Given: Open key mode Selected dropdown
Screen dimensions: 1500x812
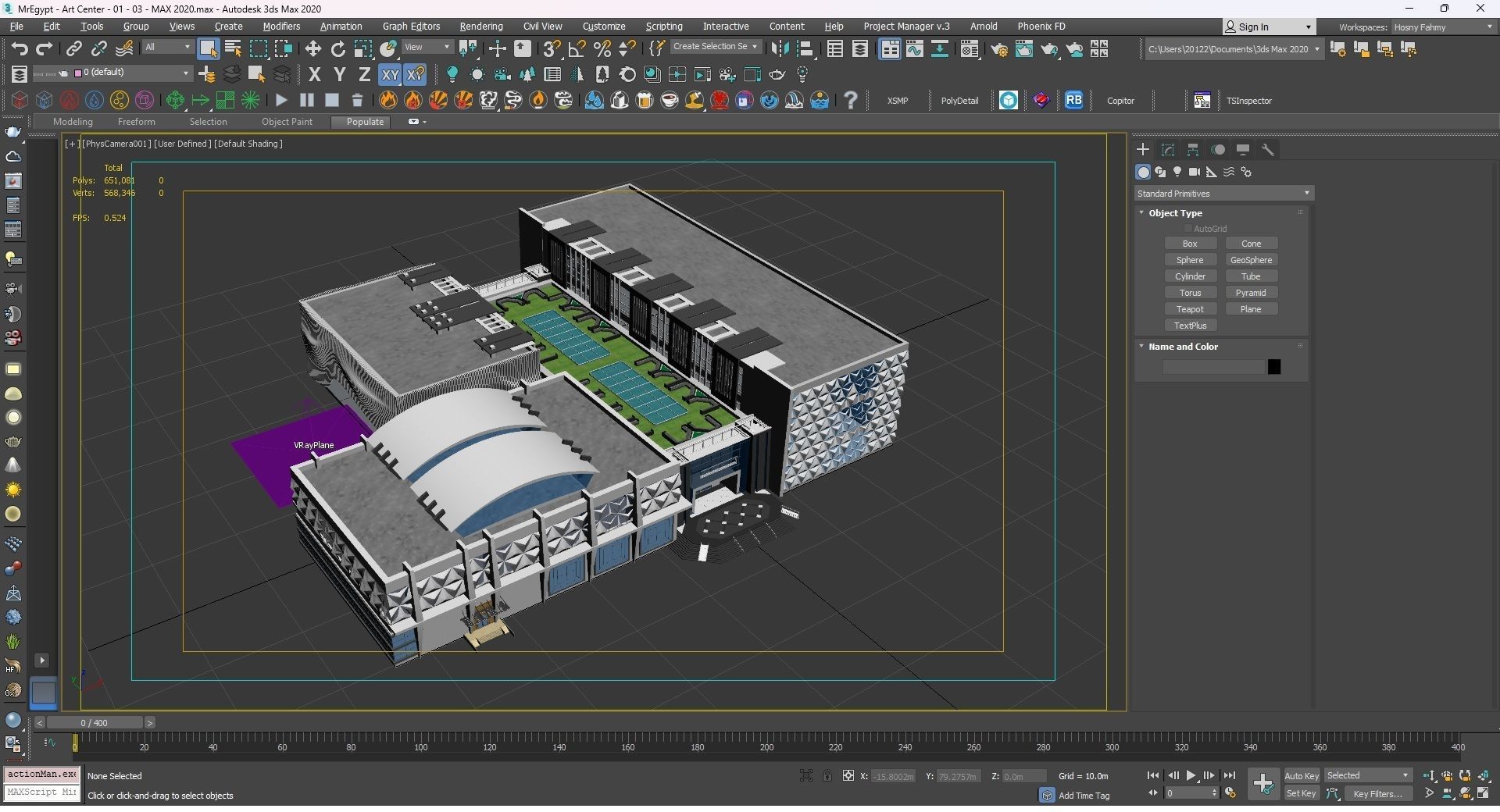Looking at the screenshot, I should click(x=1367, y=776).
